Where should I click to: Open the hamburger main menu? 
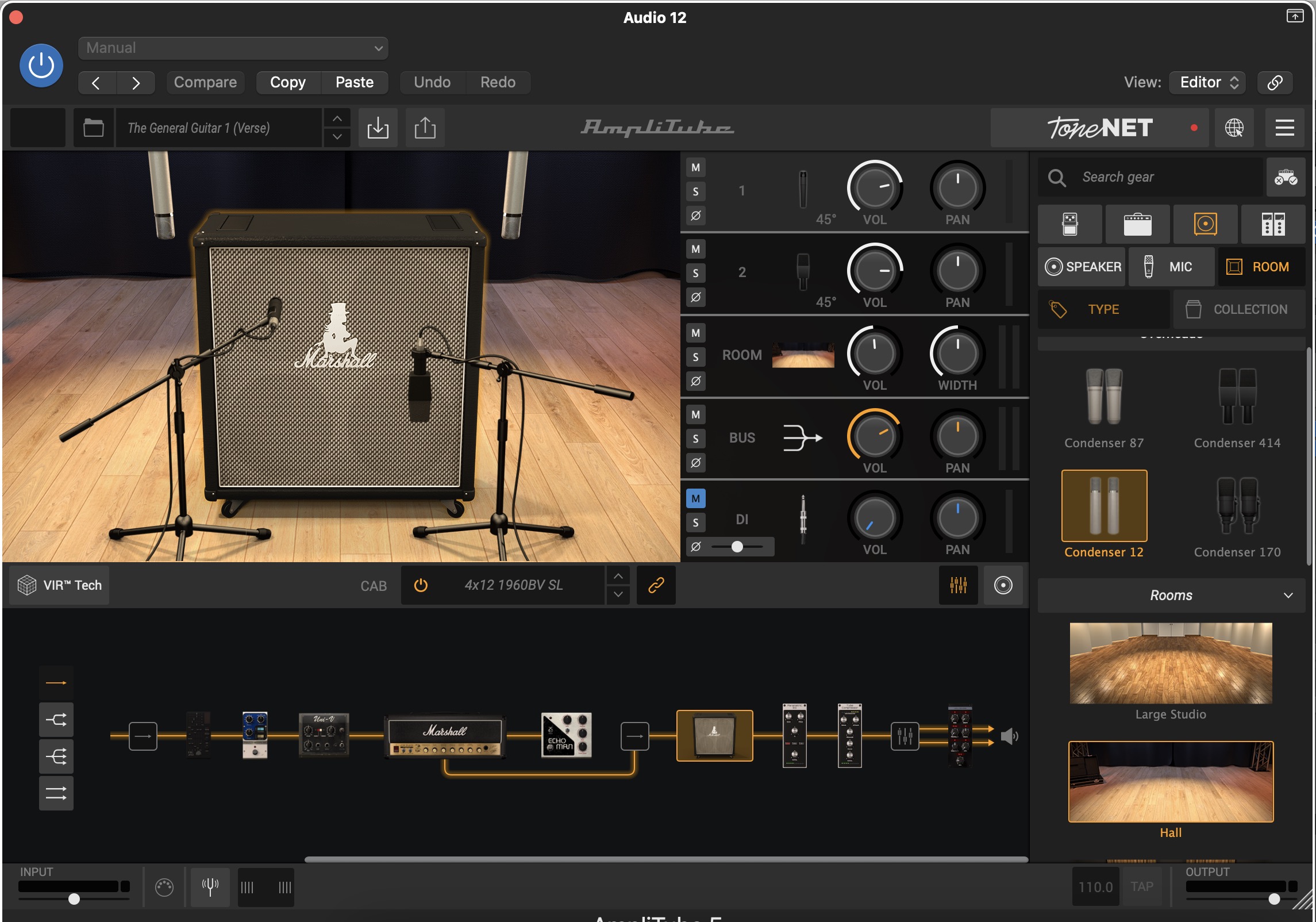point(1285,128)
